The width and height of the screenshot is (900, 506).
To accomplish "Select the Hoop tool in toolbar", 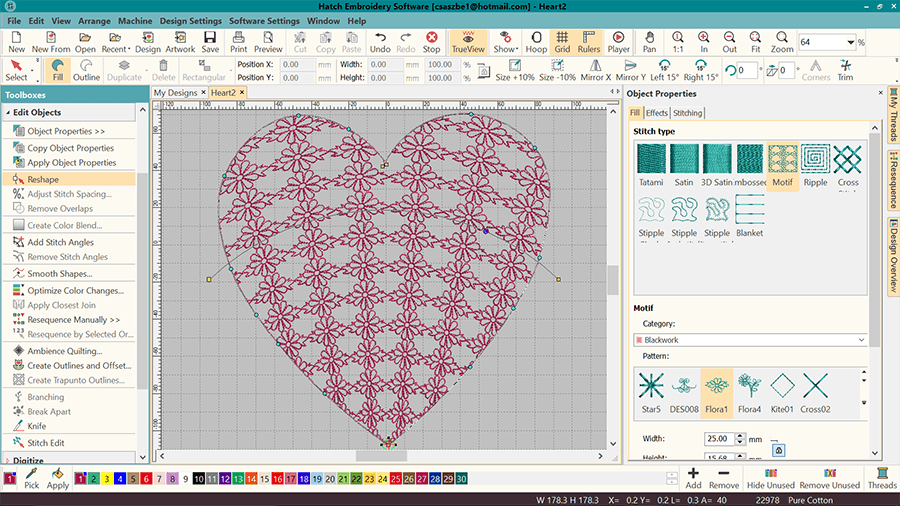I will click(x=536, y=41).
